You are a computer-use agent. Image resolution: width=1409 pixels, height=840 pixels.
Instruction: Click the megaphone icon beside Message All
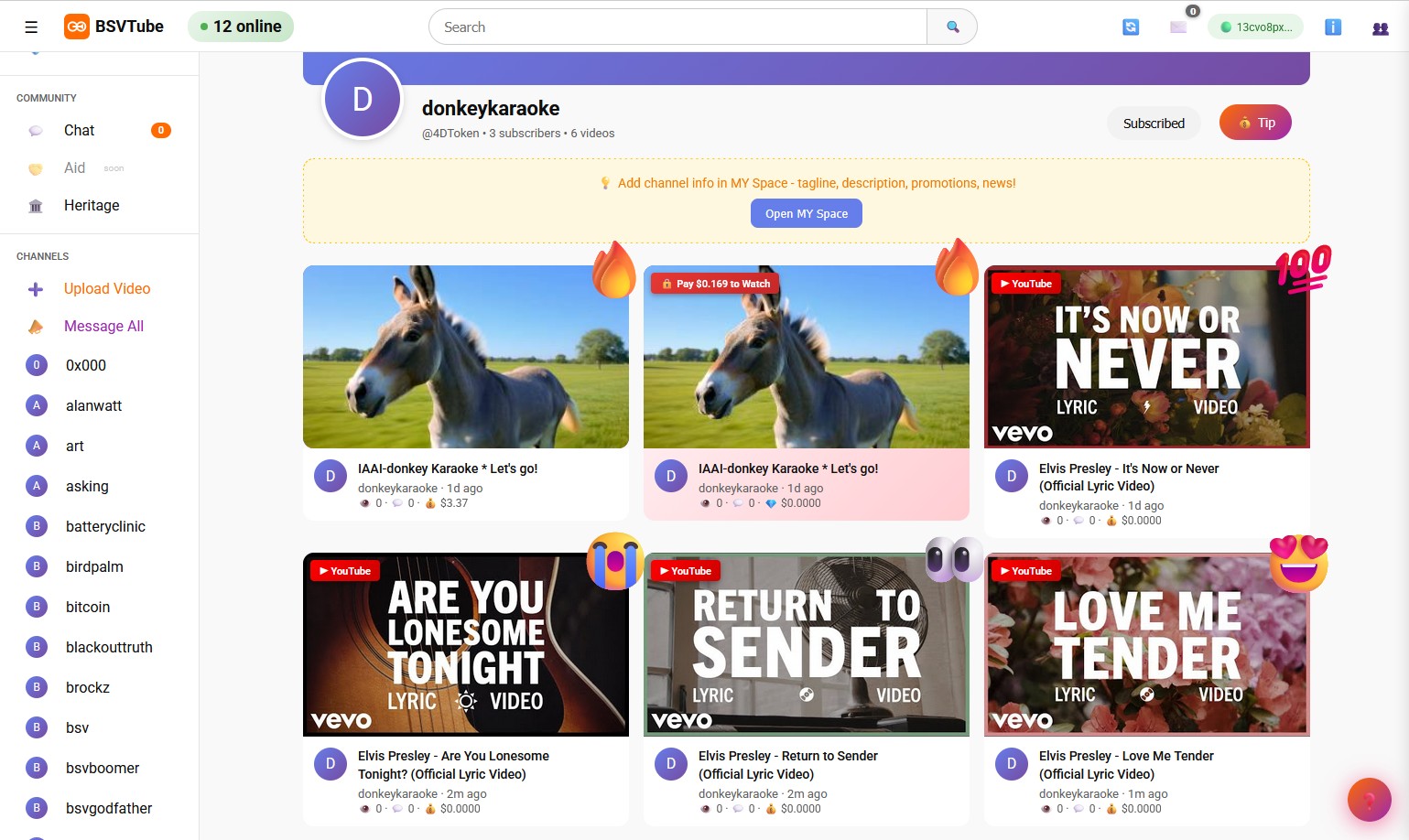(36, 327)
